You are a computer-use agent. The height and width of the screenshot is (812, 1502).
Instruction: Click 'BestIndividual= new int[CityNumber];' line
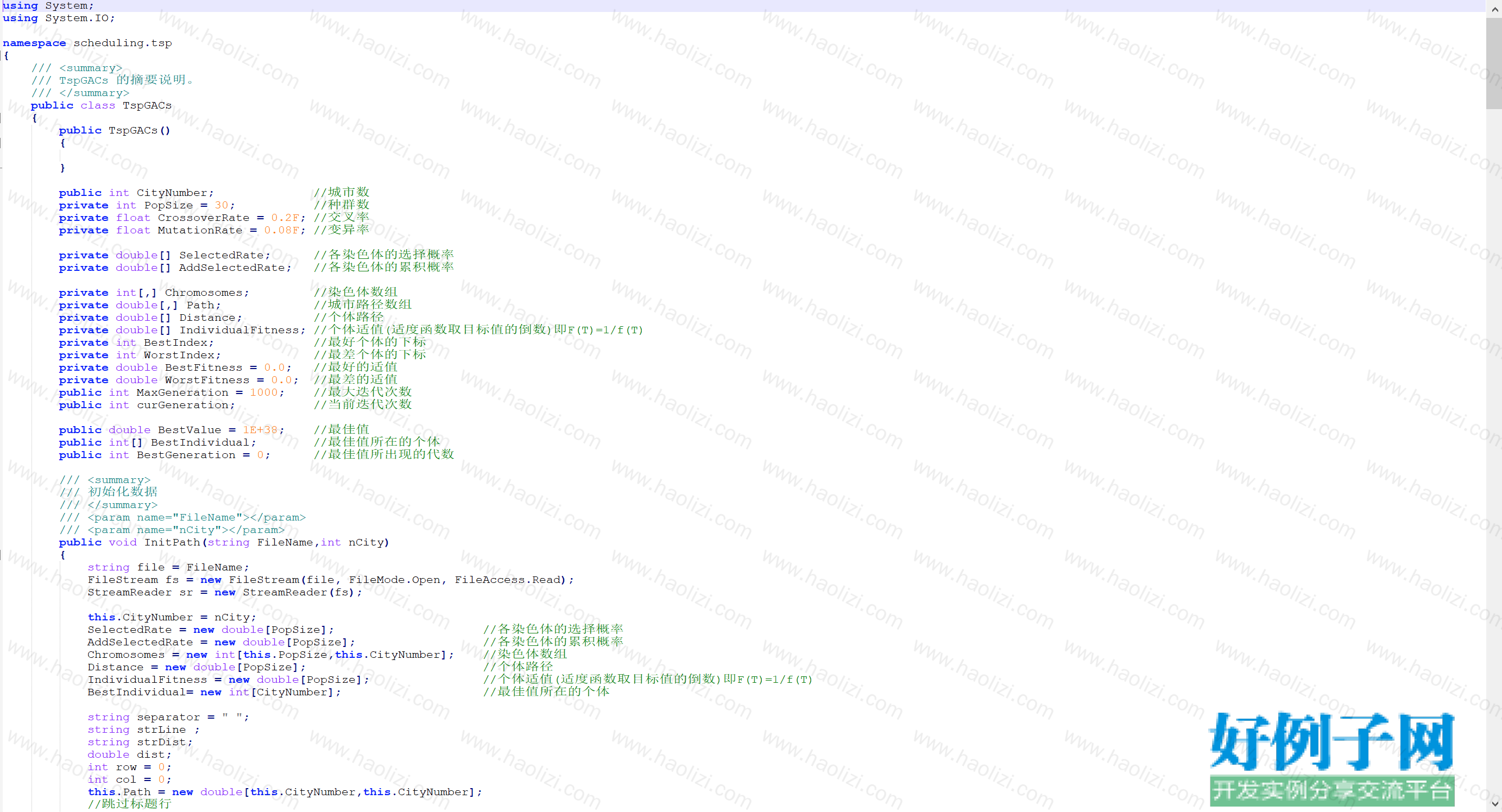coord(214,693)
